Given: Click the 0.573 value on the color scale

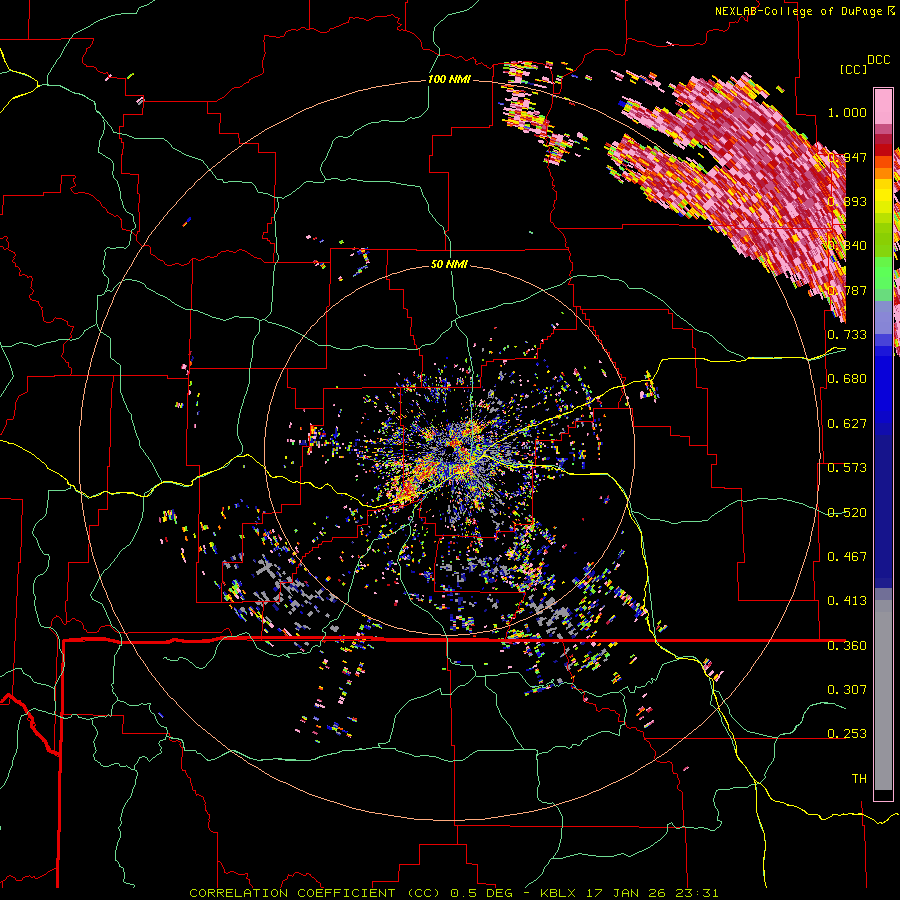Looking at the screenshot, I should [847, 467].
